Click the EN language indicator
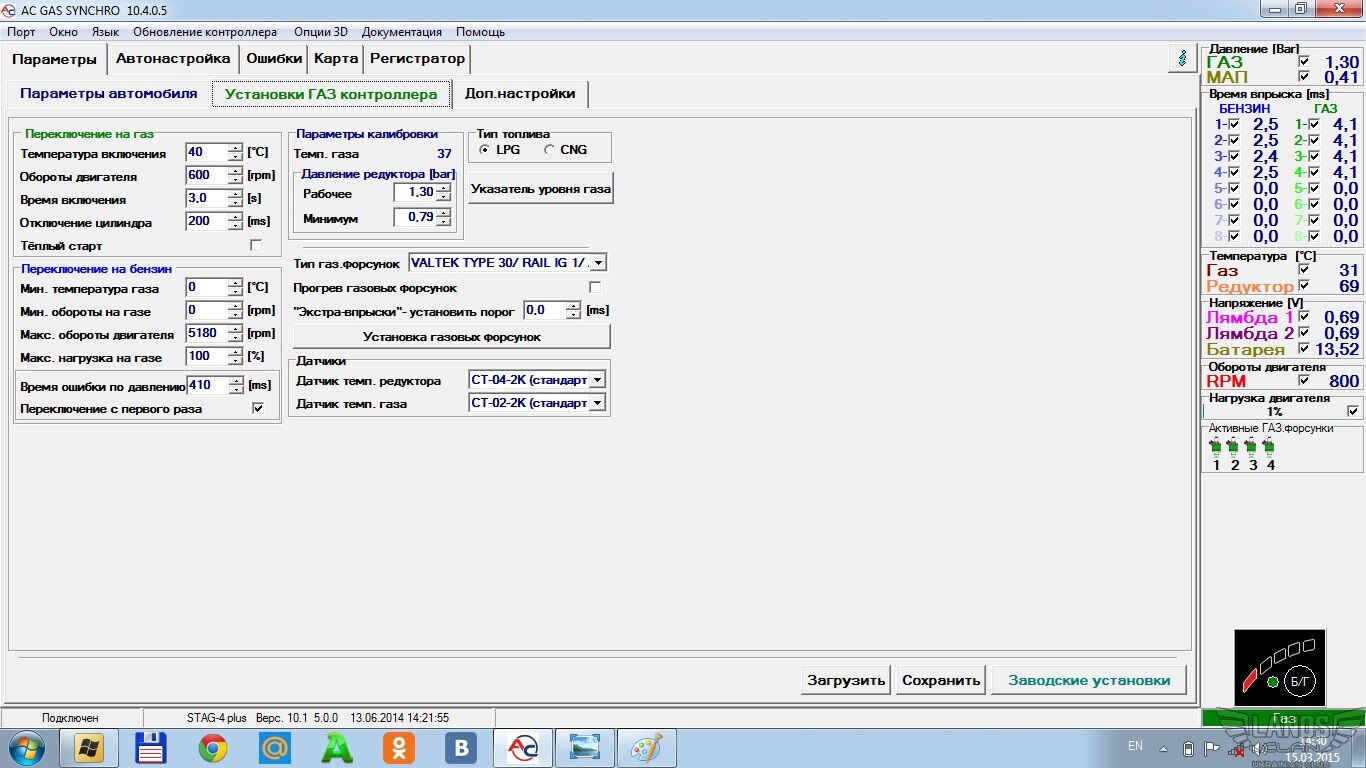Viewport: 1366px width, 768px height. click(x=1135, y=746)
